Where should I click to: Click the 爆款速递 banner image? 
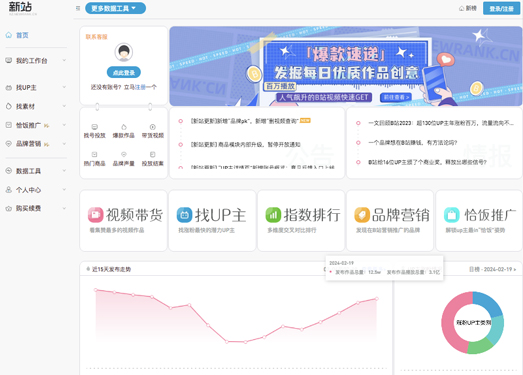tap(346, 66)
